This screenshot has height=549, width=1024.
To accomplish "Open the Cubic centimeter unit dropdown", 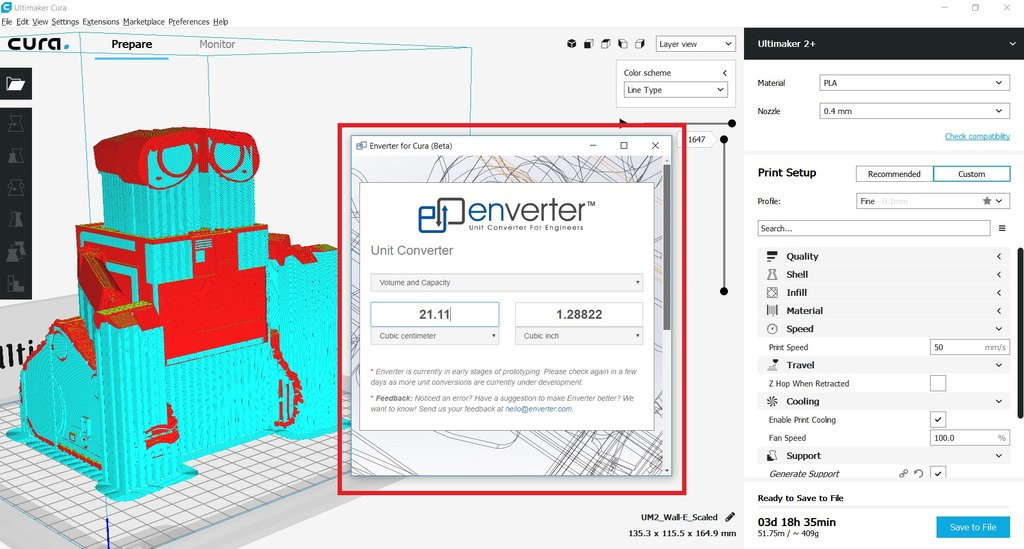I will click(x=435, y=336).
